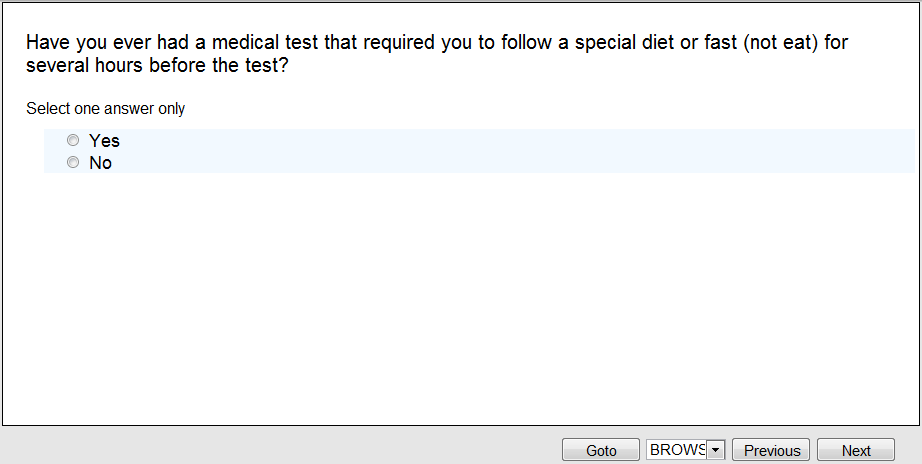Open the question list next to Goto

(x=716, y=450)
